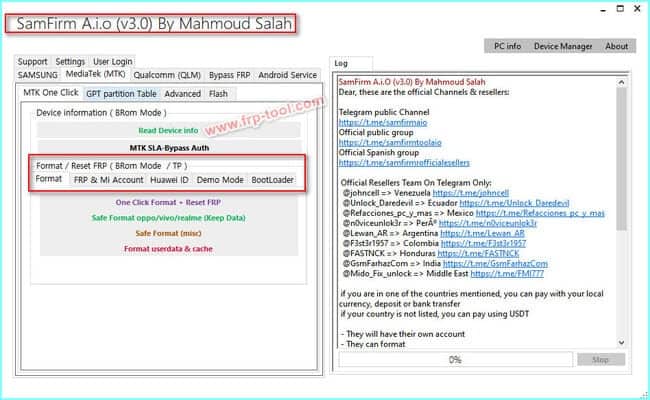The image size is (650, 400).
Task: Click Read Device info button
Action: click(x=168, y=131)
